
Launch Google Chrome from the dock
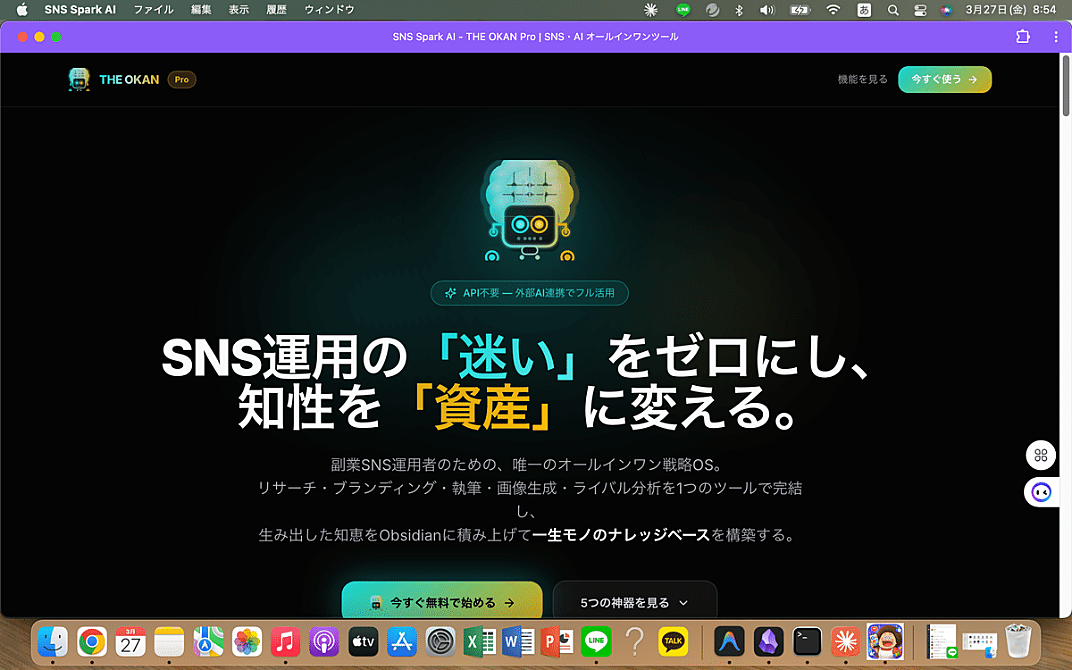92,641
